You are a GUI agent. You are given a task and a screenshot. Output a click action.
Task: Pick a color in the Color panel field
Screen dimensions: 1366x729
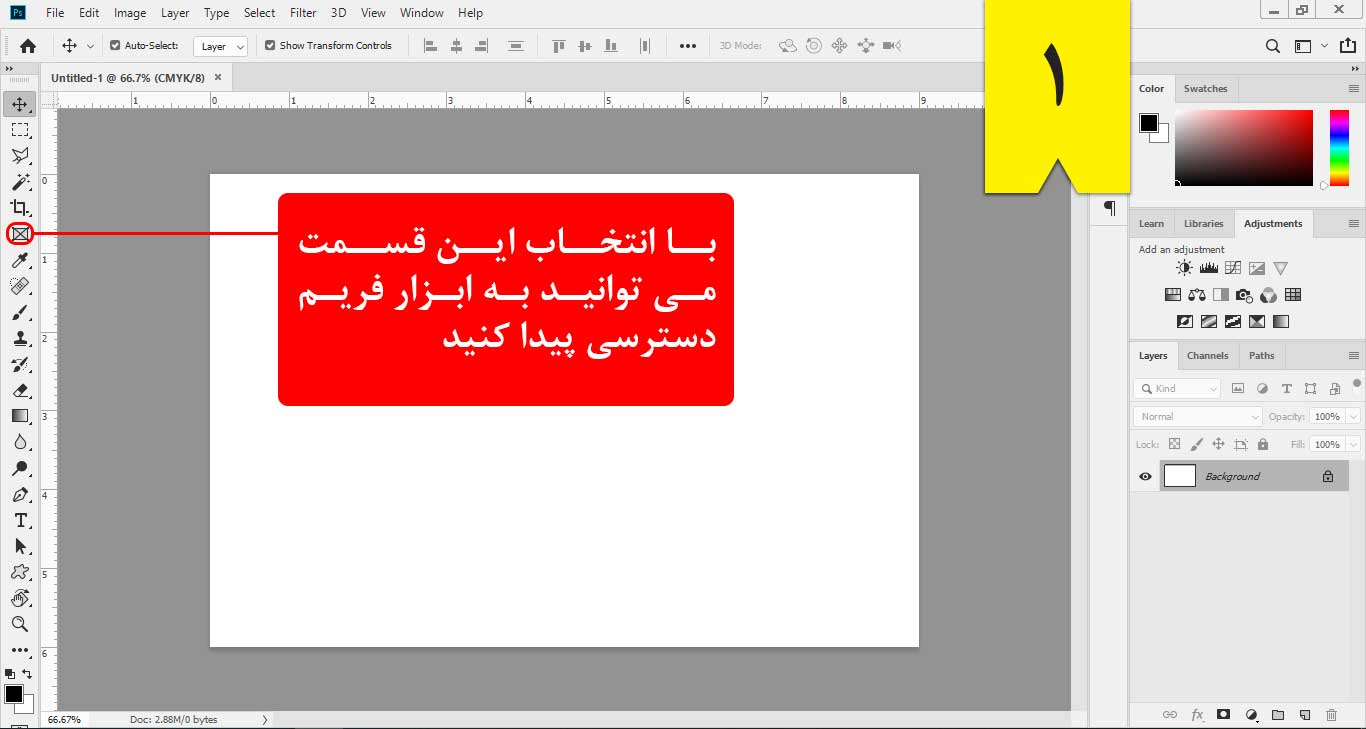1244,148
